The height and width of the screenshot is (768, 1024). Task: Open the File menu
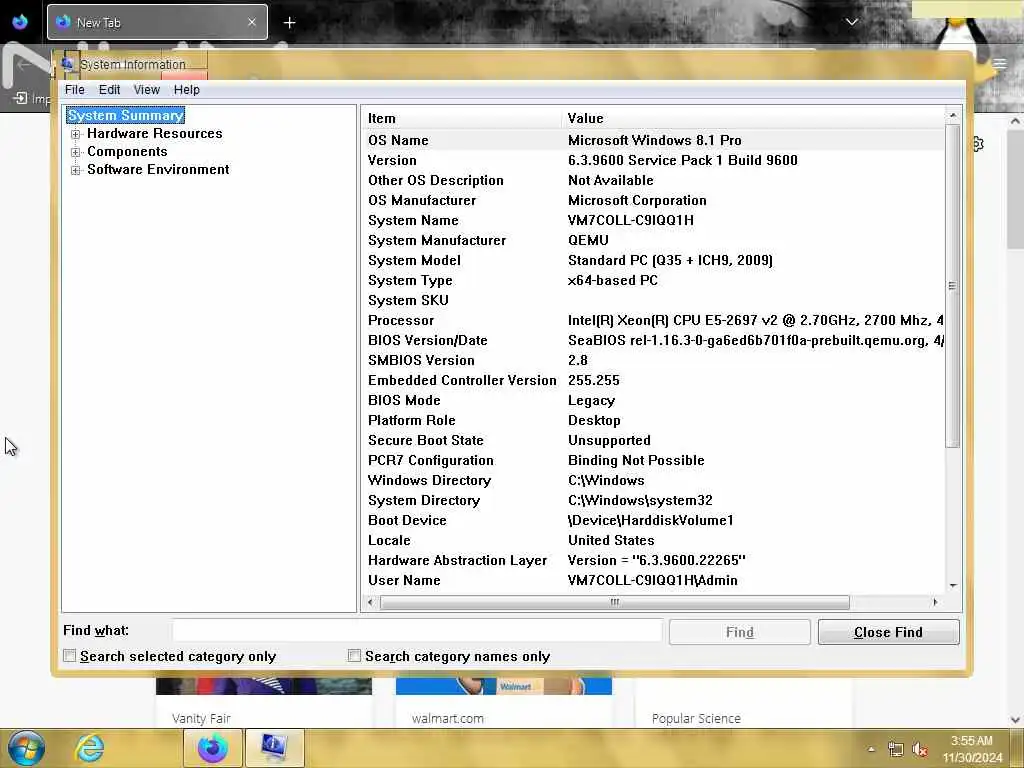[74, 89]
